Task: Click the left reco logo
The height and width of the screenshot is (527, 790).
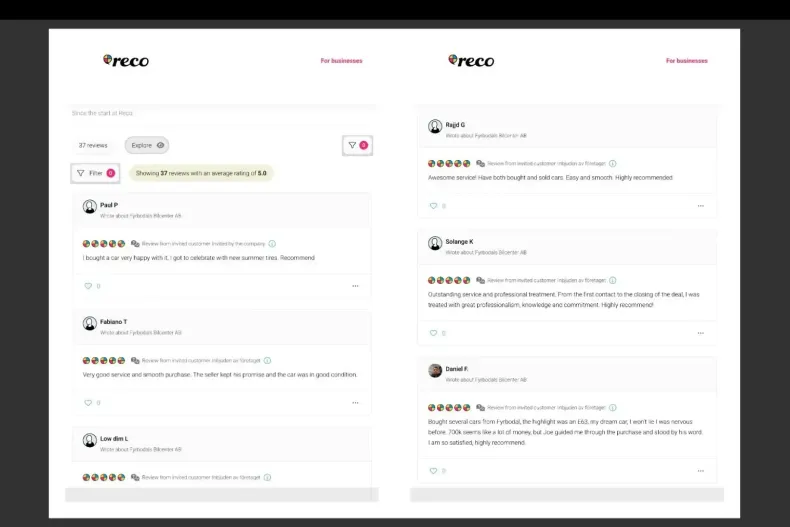Action: 126,60
